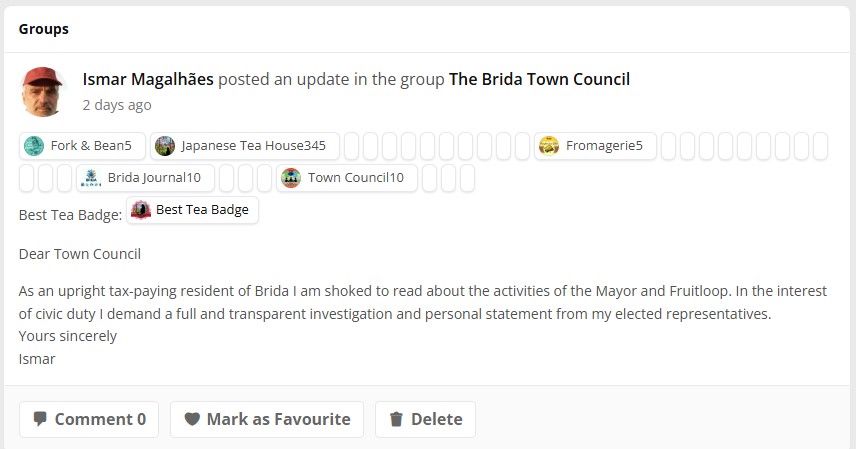Screen dimensions: 856x449
Task: Toggle Mark as Favourite on this post
Action: coord(266,419)
